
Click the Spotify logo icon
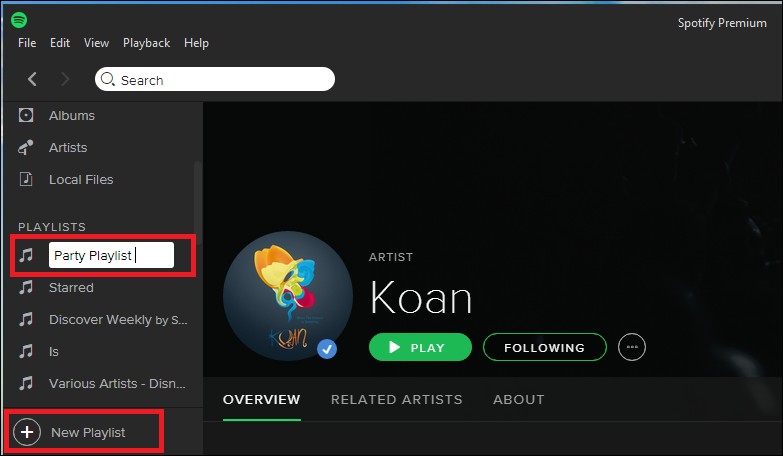[19, 20]
